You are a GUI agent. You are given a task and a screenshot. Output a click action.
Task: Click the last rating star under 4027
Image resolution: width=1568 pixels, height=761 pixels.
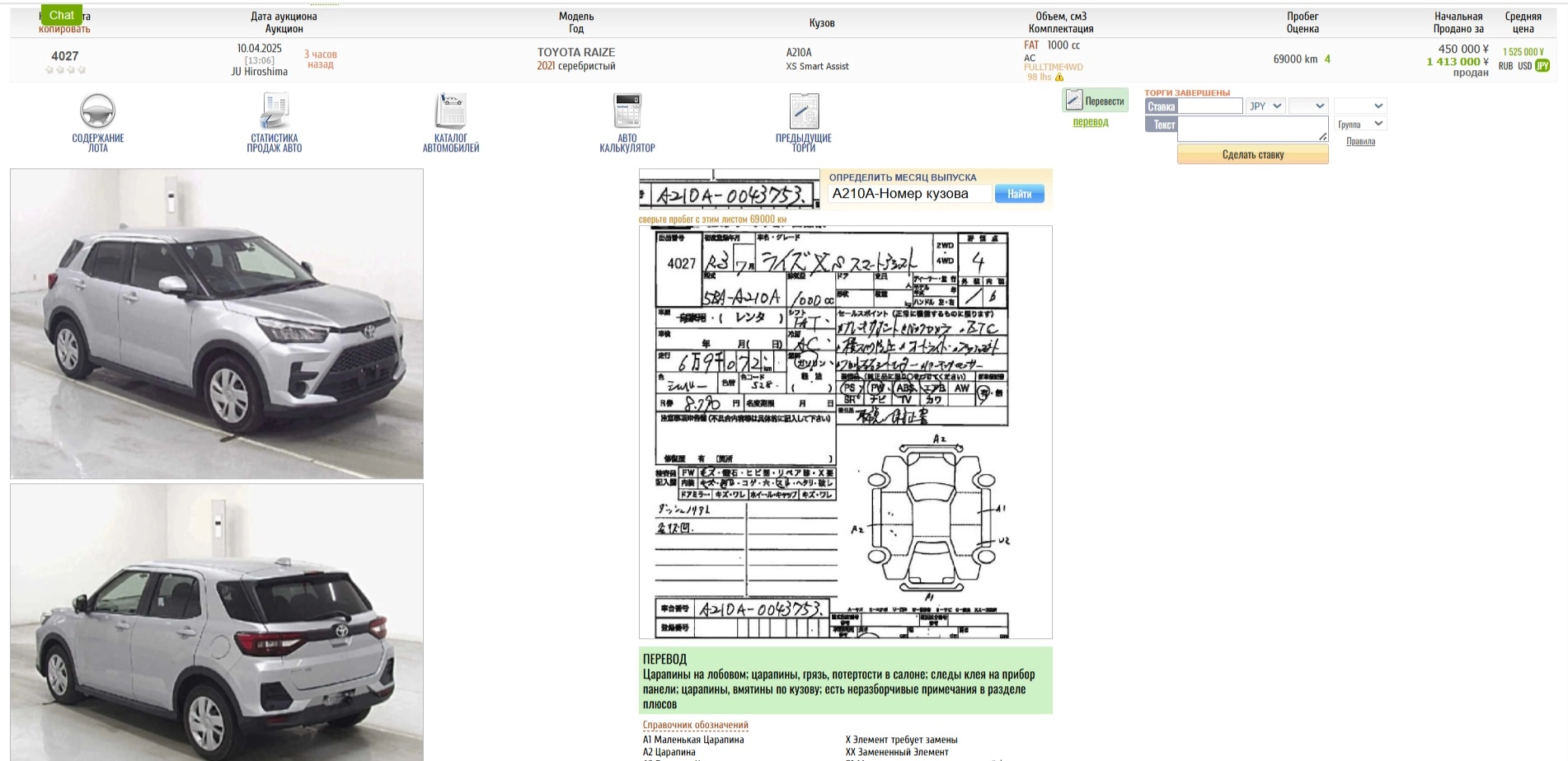(x=81, y=70)
